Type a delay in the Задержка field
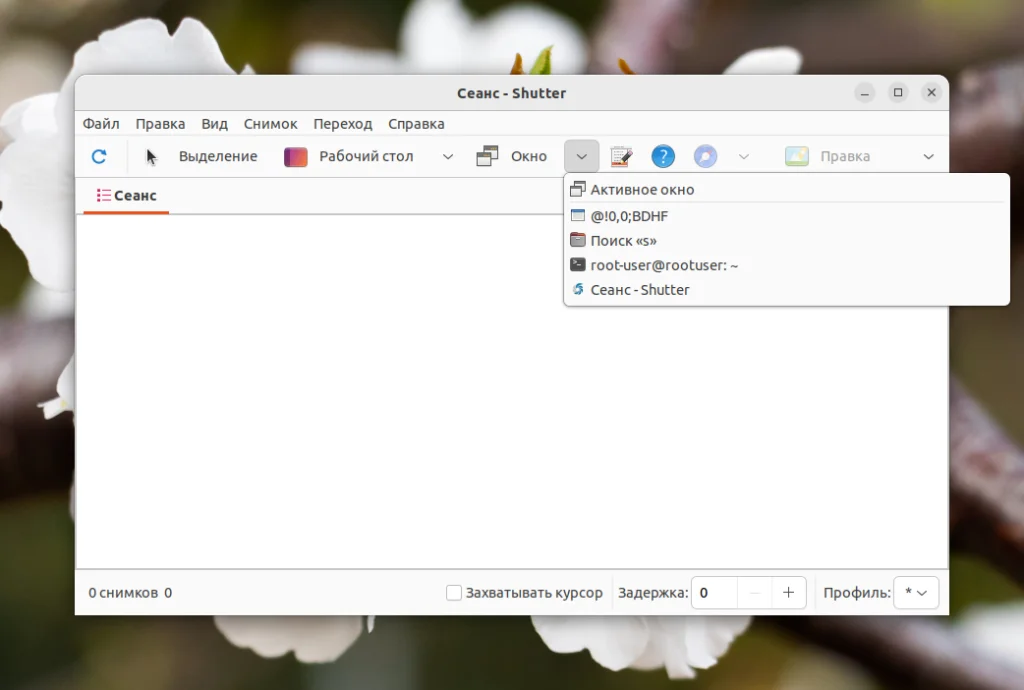The width and height of the screenshot is (1024, 690). tap(713, 592)
